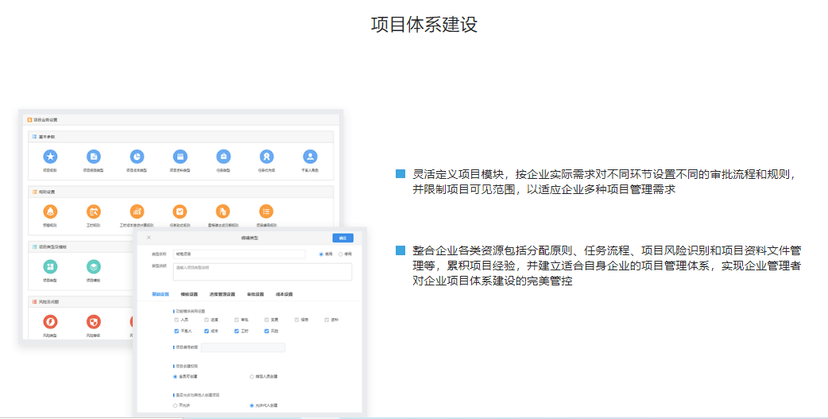Click the blue ribbon badge icon

266,157
